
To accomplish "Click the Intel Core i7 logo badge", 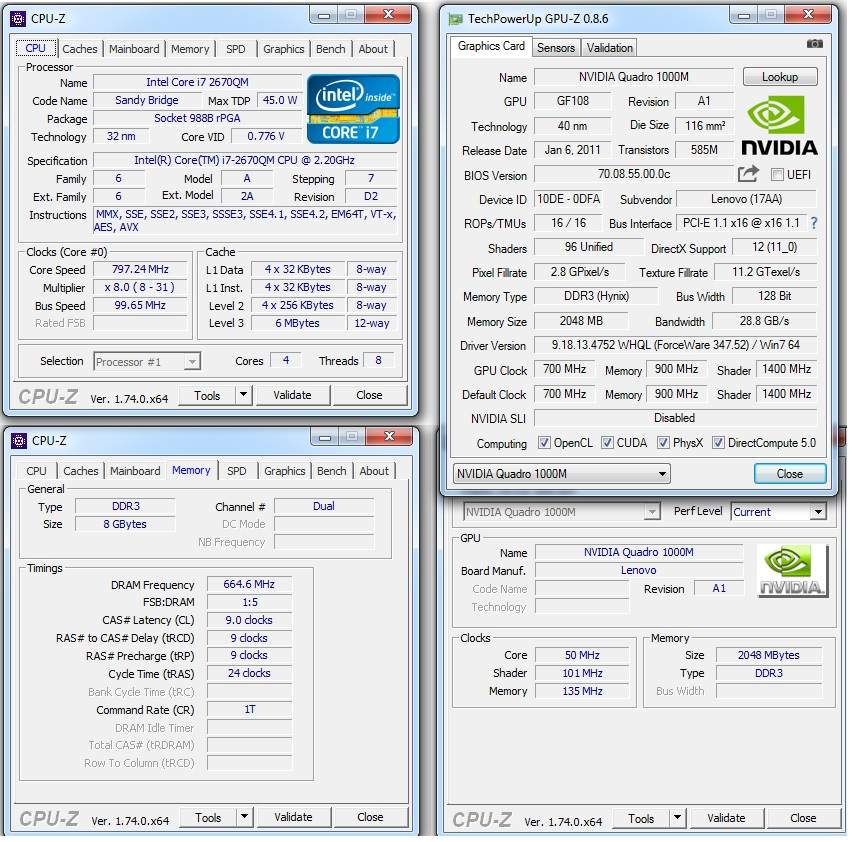I will (353, 109).
